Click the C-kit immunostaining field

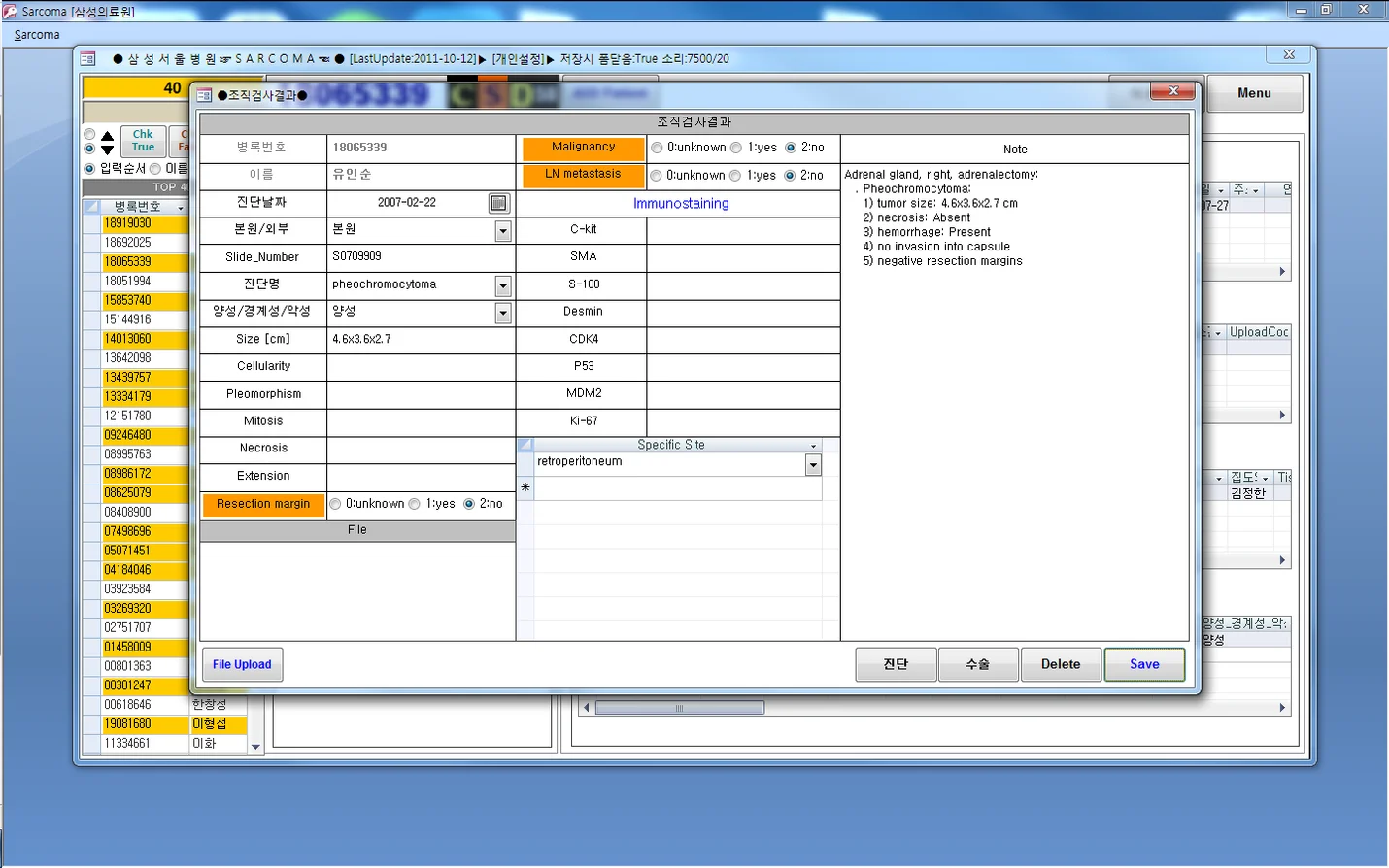click(743, 230)
